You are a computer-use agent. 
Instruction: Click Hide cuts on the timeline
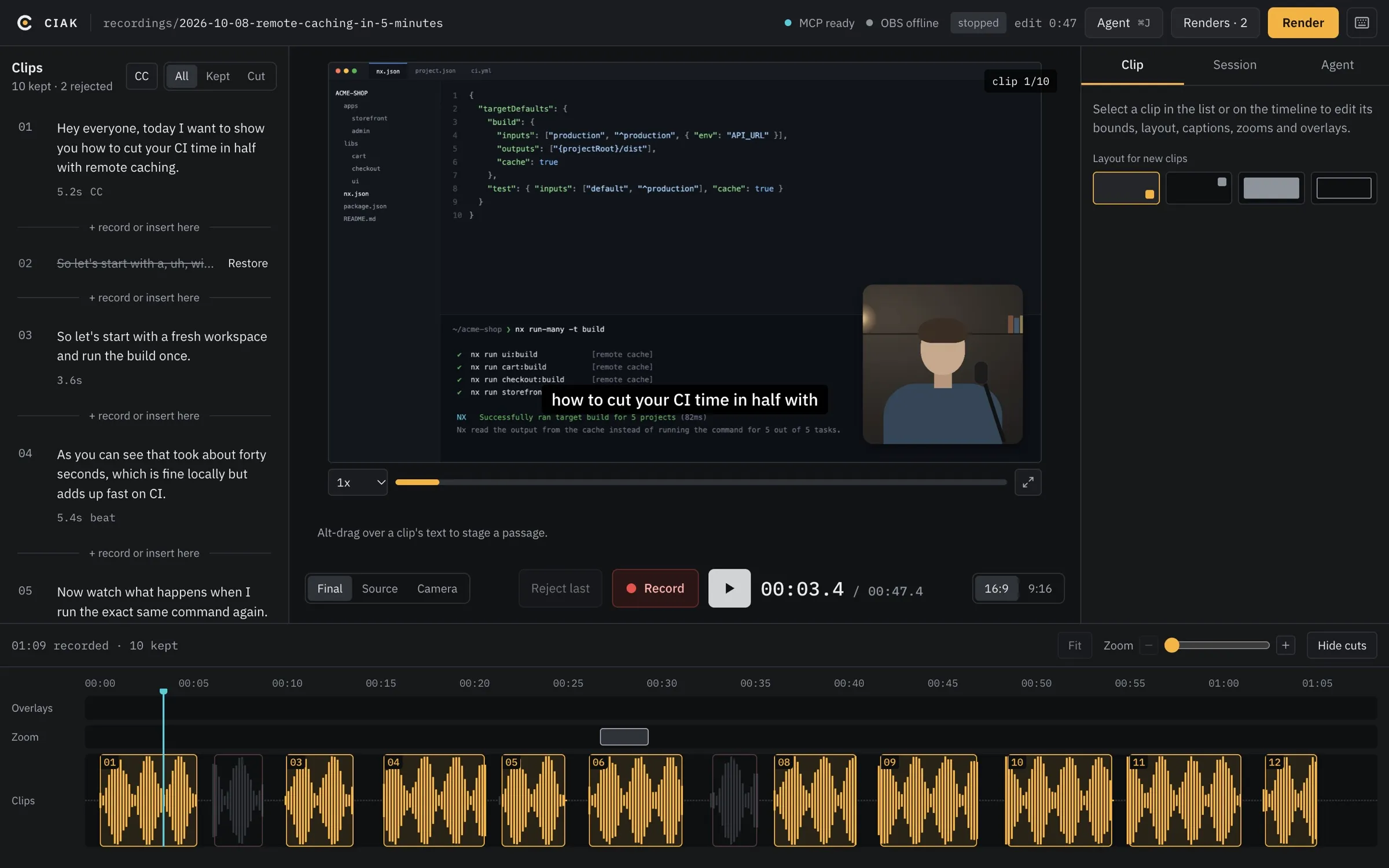[1342, 645]
